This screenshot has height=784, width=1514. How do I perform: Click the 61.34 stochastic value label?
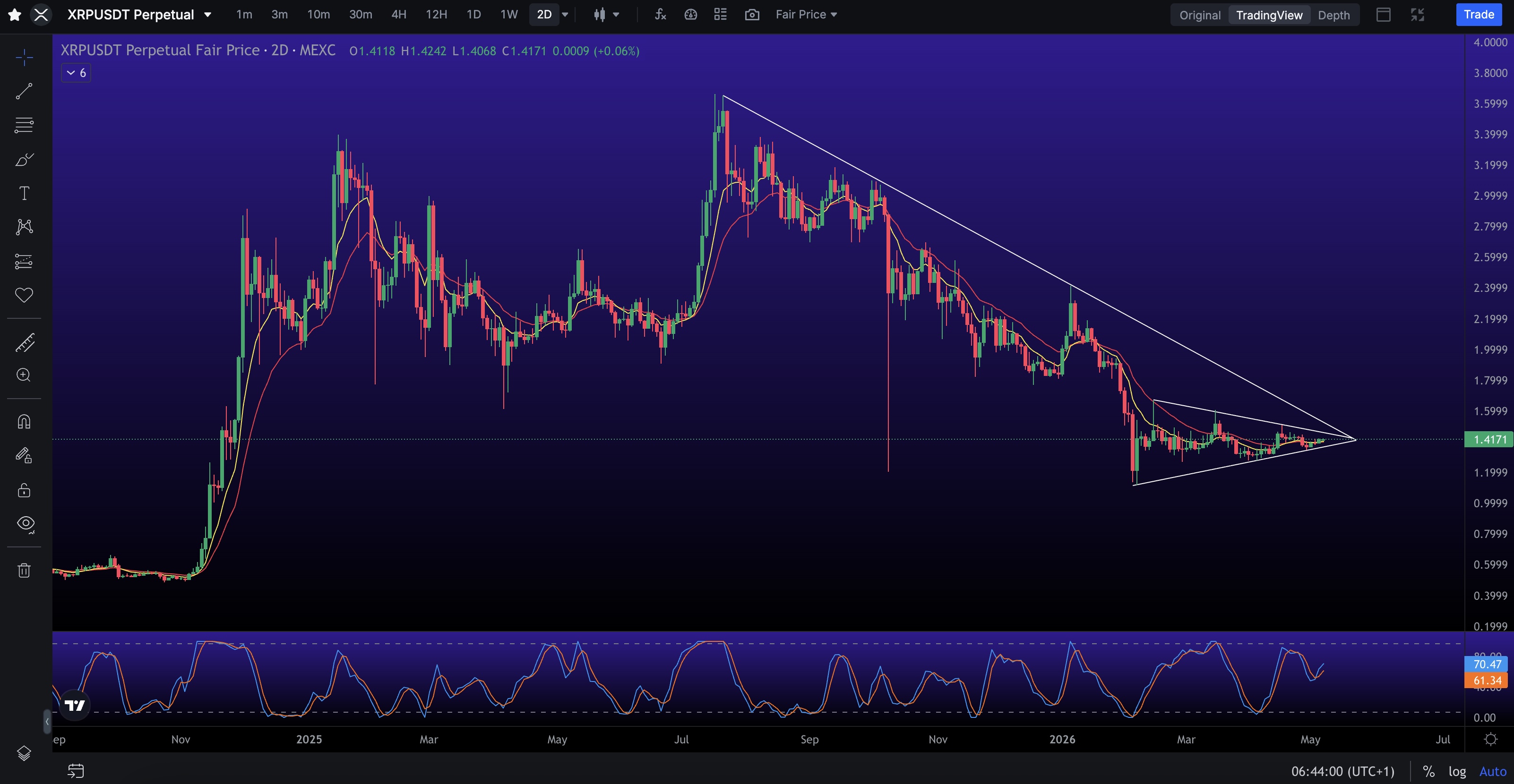[x=1488, y=681]
